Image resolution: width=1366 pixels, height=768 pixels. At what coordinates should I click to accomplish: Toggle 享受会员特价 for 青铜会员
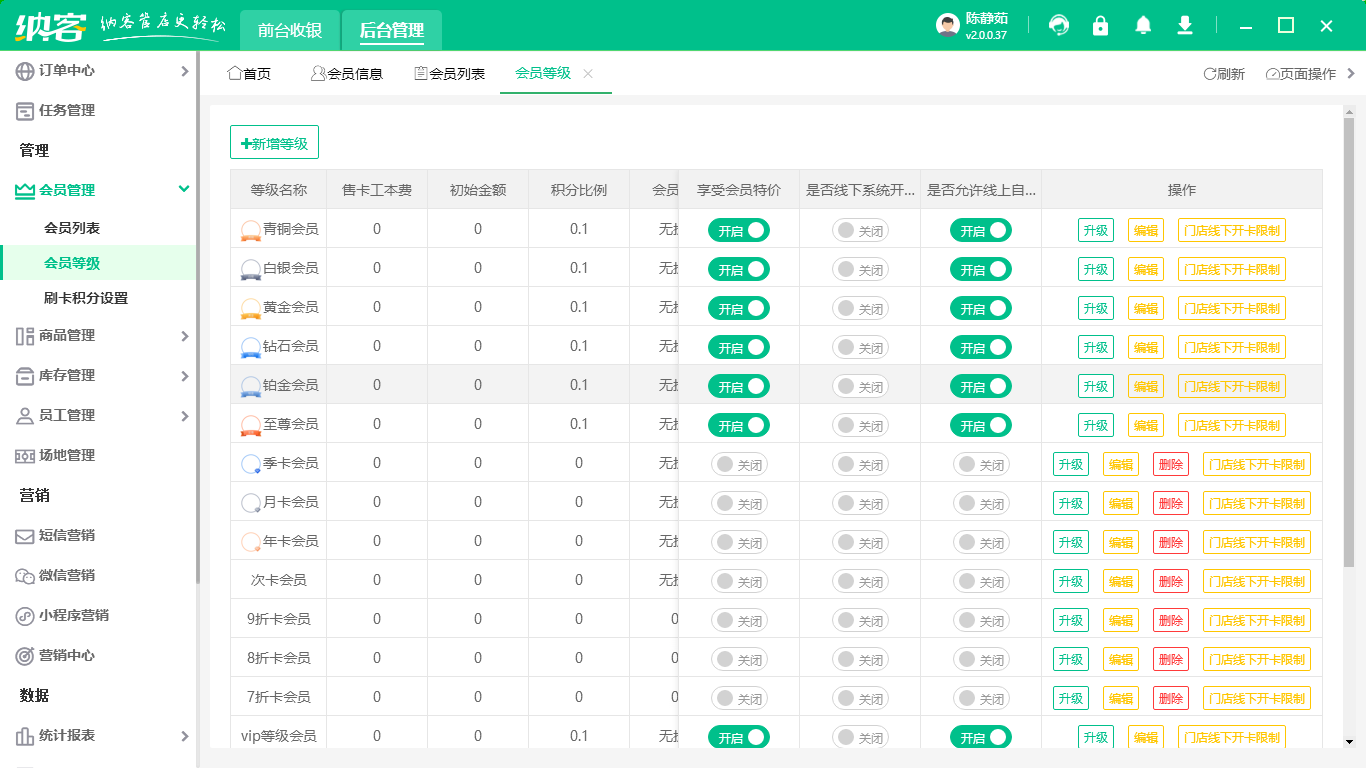[739, 231]
